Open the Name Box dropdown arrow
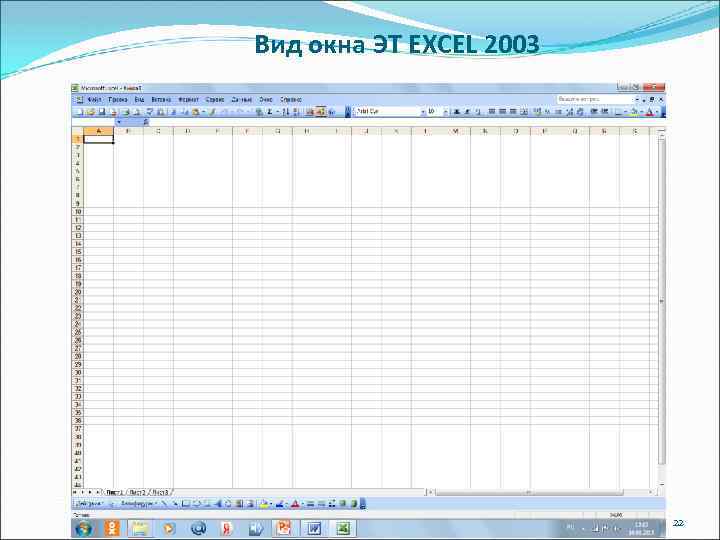The width and height of the screenshot is (720, 540). tap(119, 122)
